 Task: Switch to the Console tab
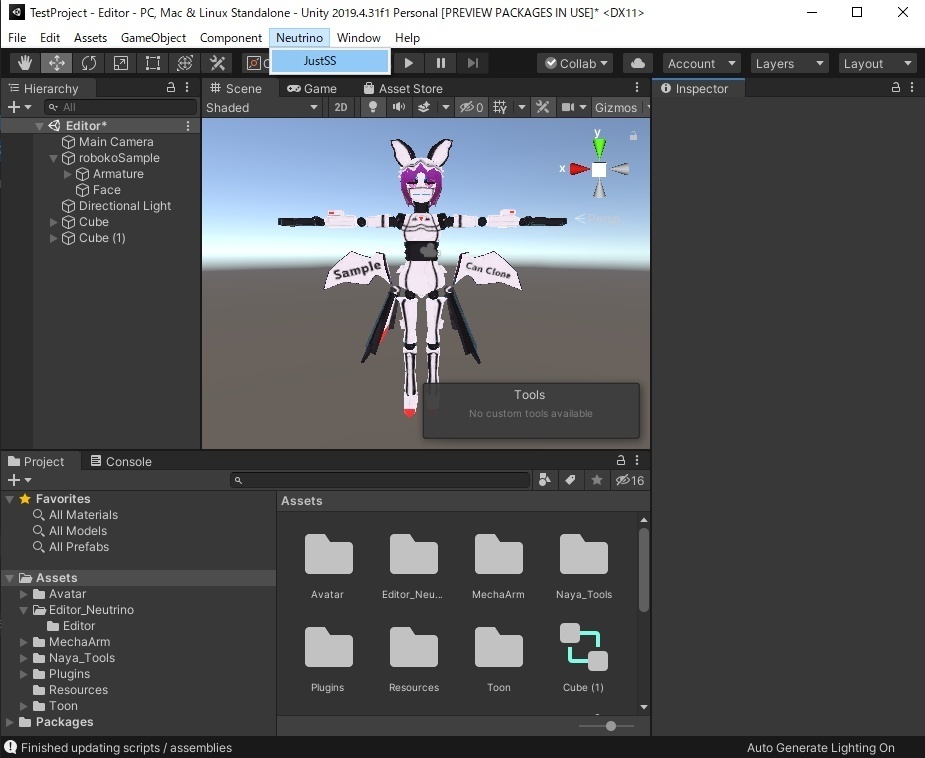pyautogui.click(x=128, y=461)
